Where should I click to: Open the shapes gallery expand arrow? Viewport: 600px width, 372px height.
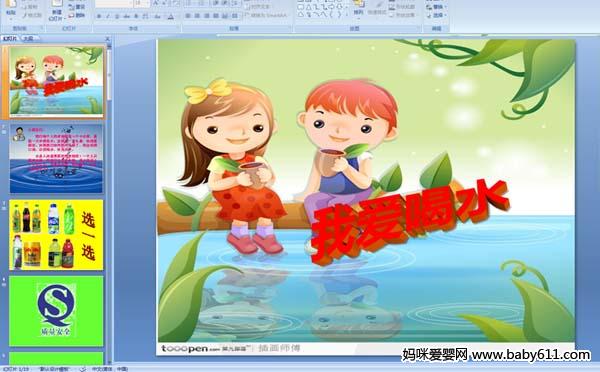pos(347,15)
